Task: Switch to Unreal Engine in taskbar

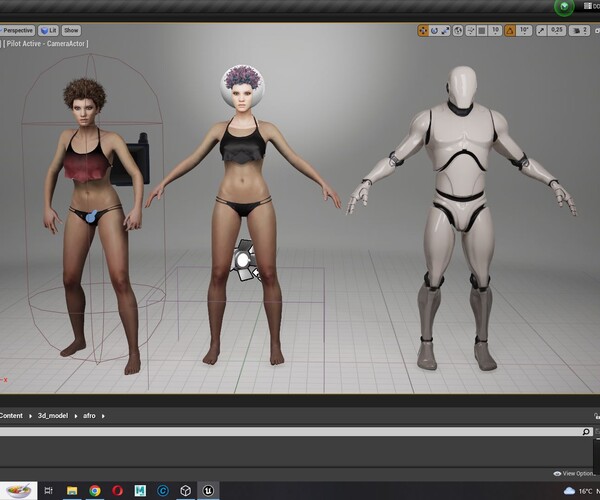Action: coord(208,491)
